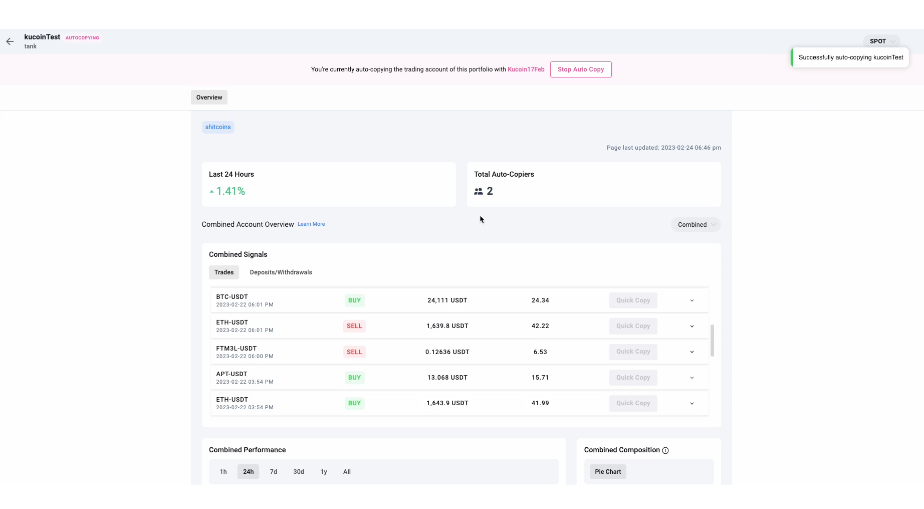The image size is (924, 509).
Task: Click the Combined Composition info icon
Action: coord(665,450)
